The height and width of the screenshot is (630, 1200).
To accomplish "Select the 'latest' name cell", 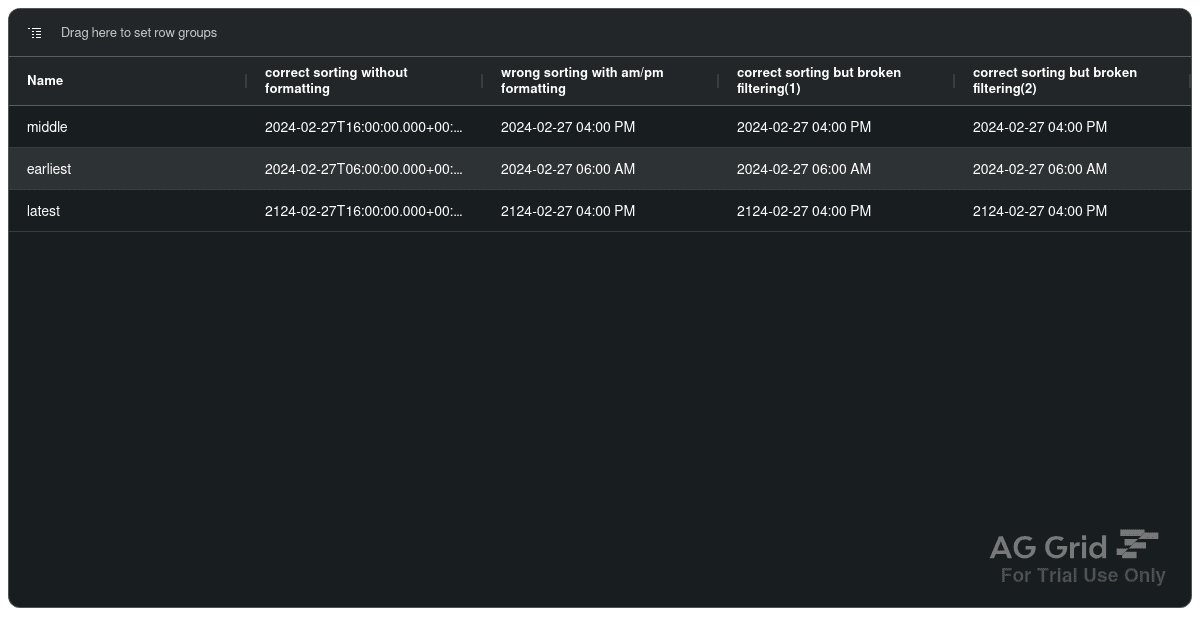I will (x=127, y=211).
